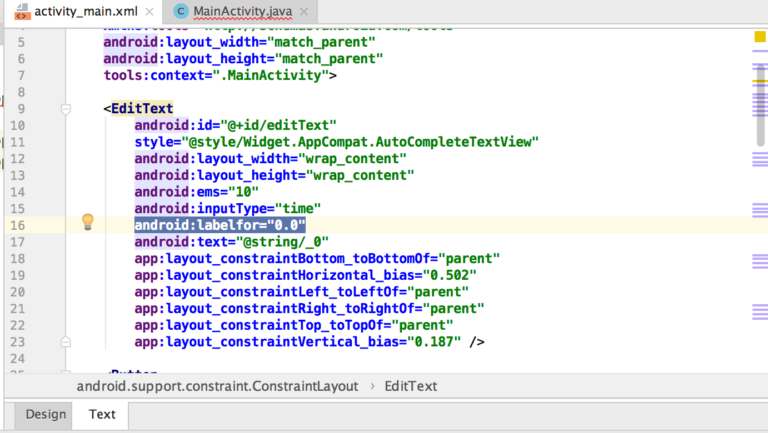Click android:layout_width="match_parent" on line 5
The width and height of the screenshot is (768, 433).
(240, 42)
